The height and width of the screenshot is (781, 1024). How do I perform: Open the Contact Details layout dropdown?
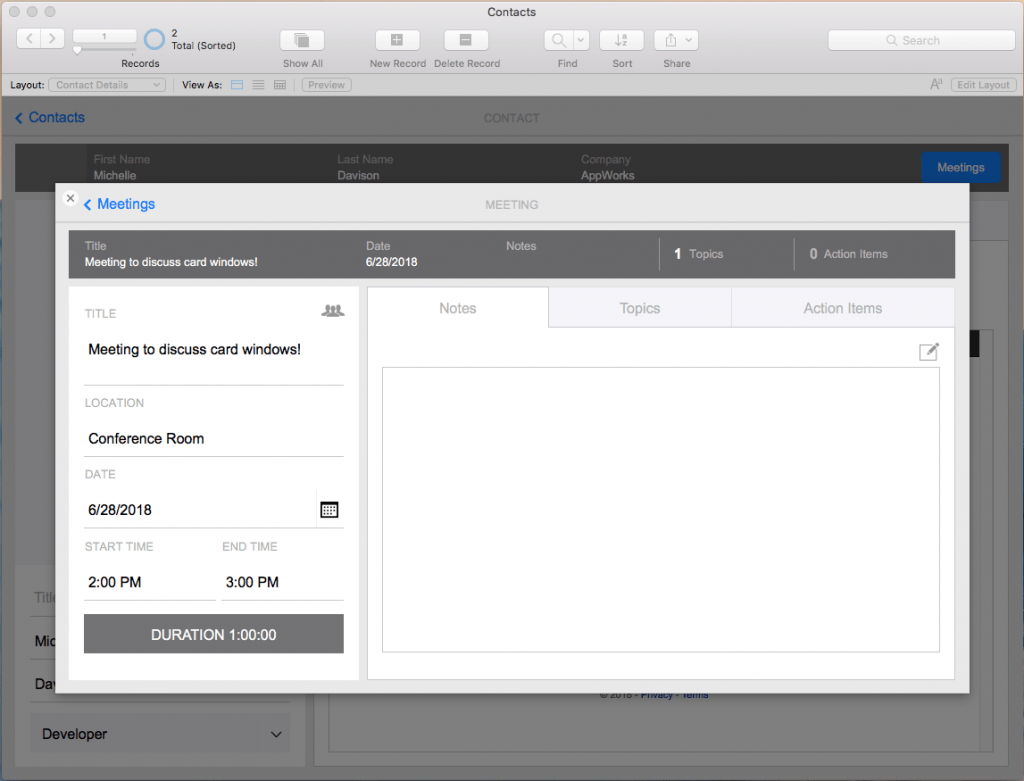107,85
